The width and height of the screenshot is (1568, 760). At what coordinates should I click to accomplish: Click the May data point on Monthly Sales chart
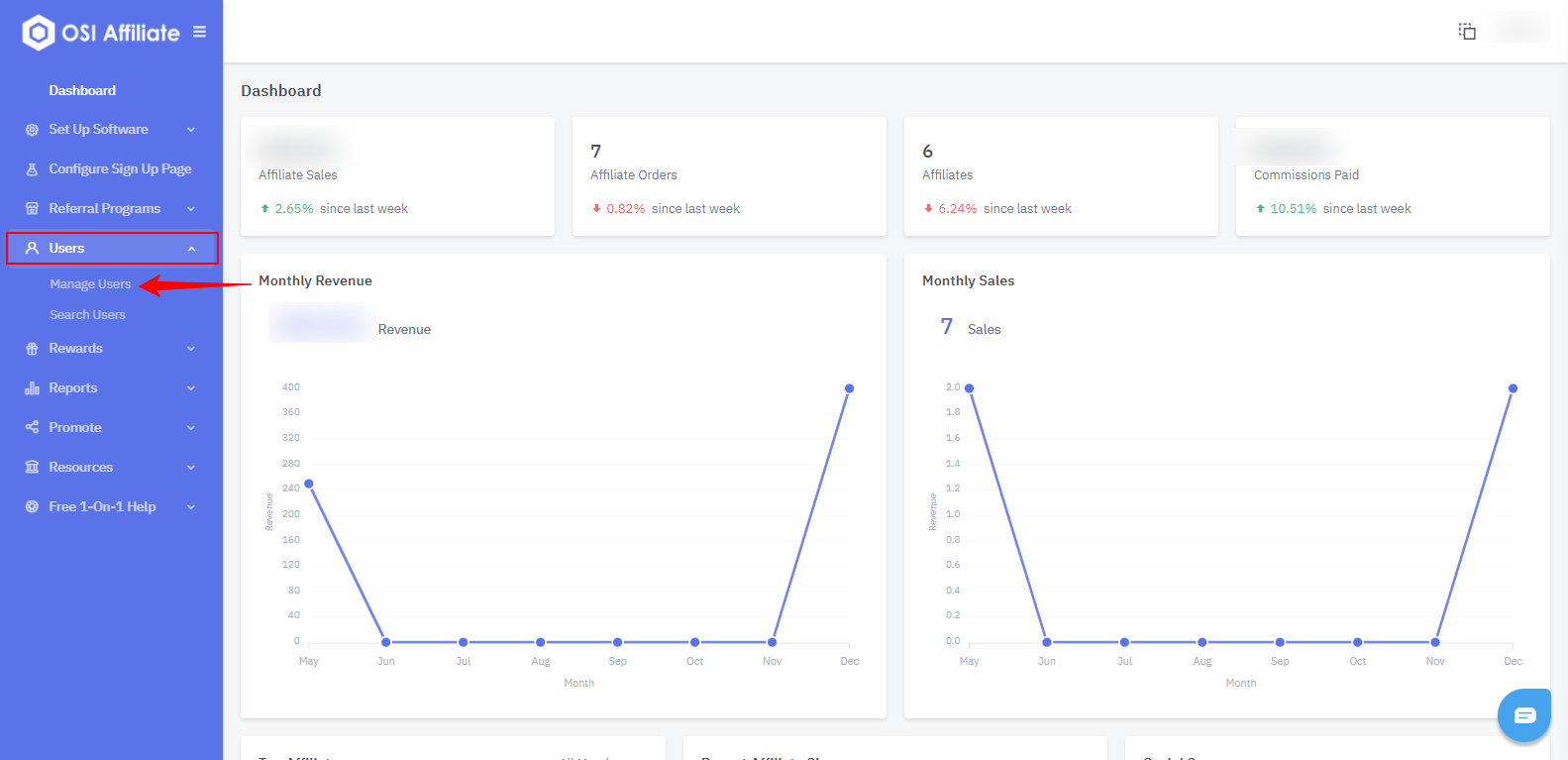click(x=969, y=388)
